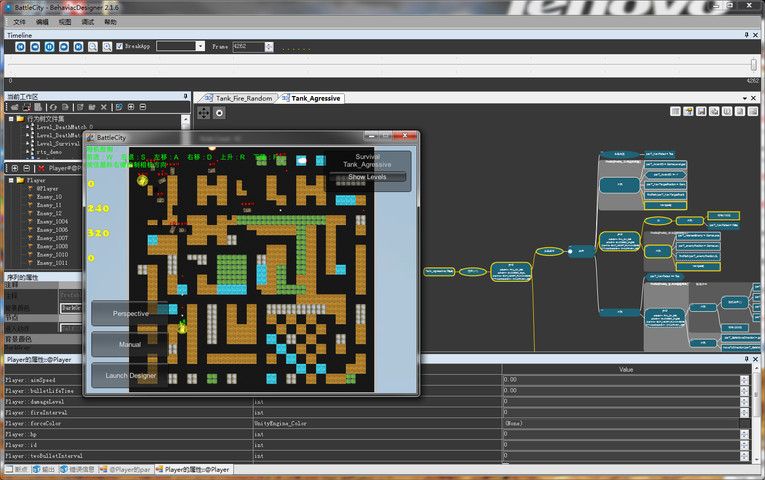Collapse all in workspace toolbar
Image resolution: width=765 pixels, height=480 pixels.
143,107
